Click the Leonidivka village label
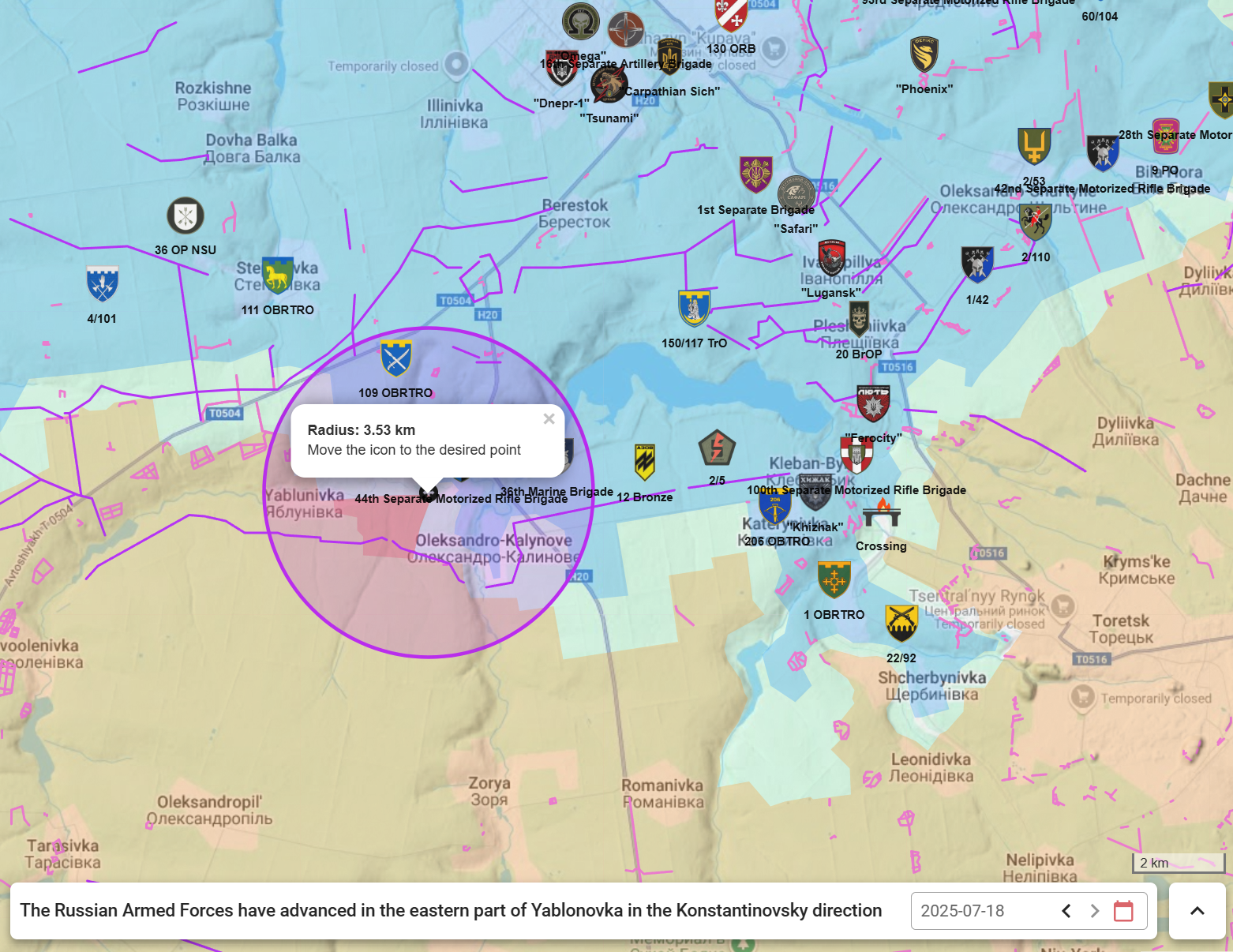The image size is (1233, 952). (x=931, y=767)
